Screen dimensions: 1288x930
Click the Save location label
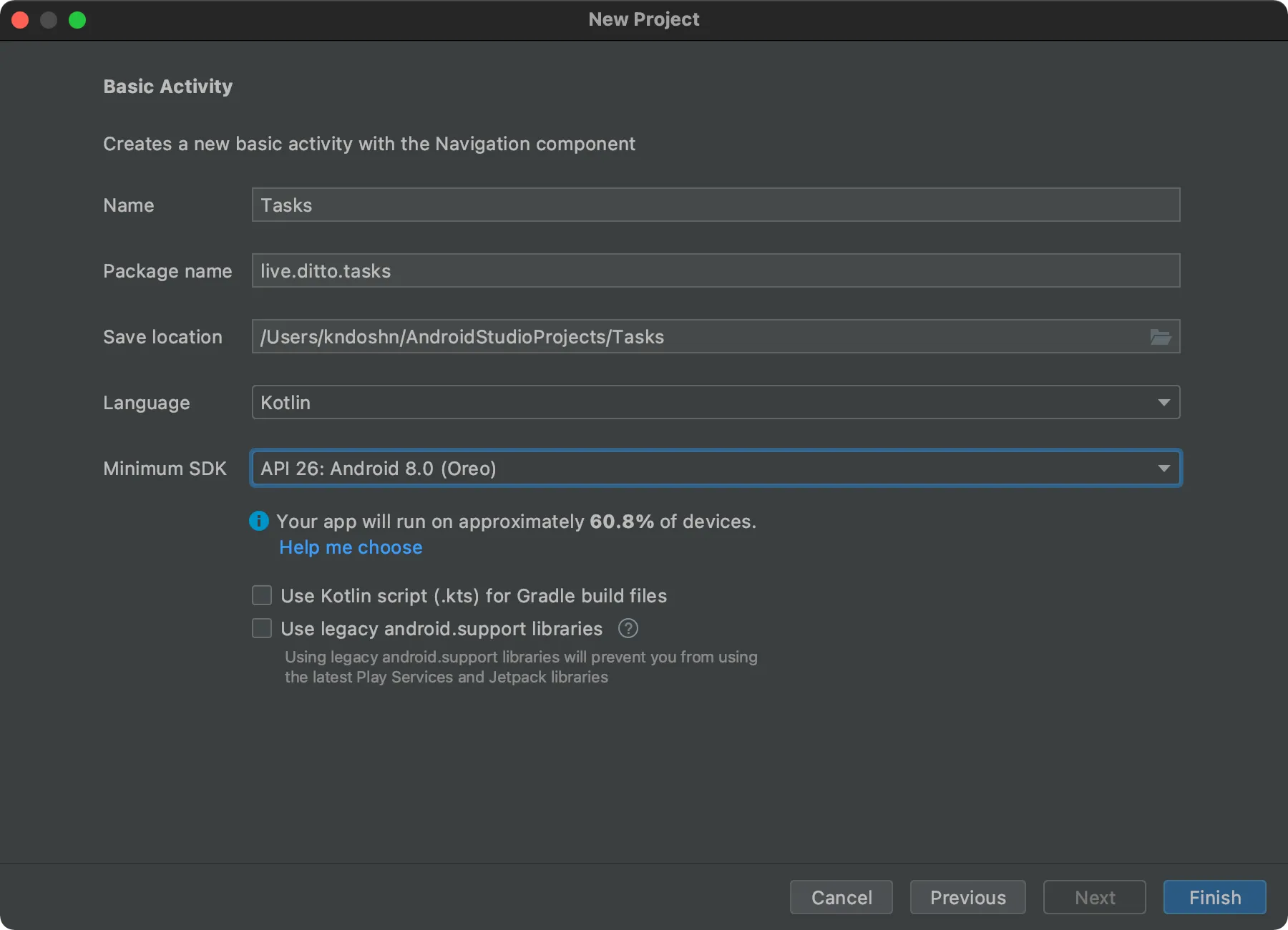point(162,337)
